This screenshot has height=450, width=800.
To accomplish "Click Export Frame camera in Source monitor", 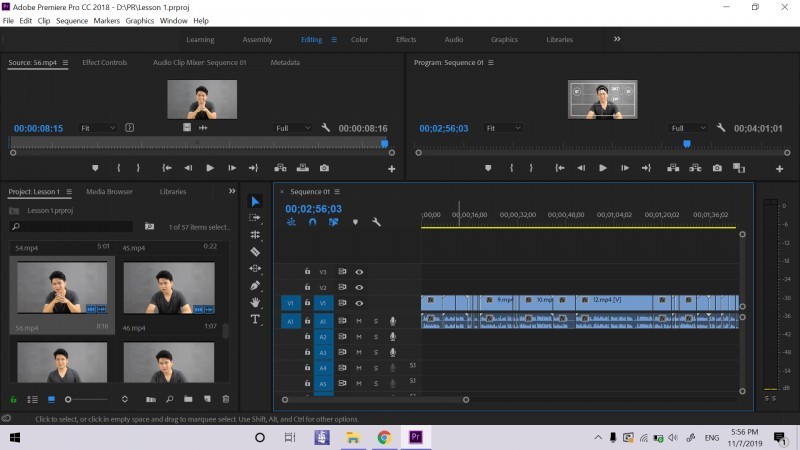I will tap(324, 168).
